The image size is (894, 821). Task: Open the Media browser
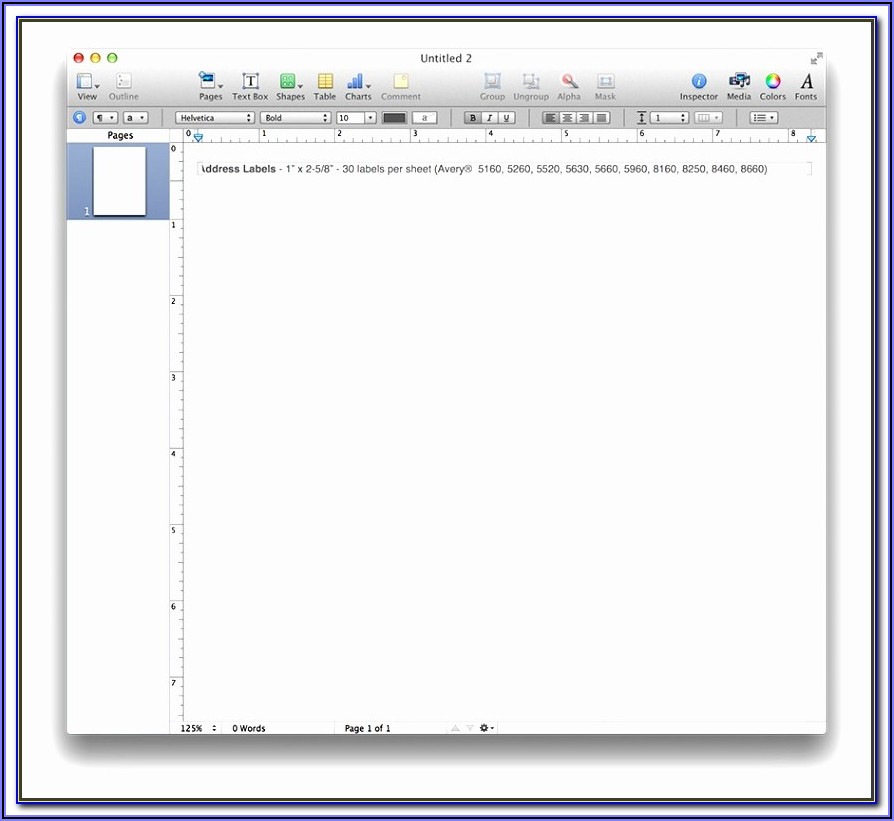pyautogui.click(x=739, y=87)
